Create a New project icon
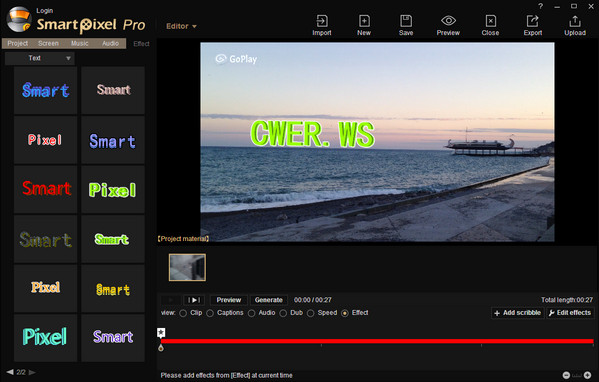 (364, 25)
